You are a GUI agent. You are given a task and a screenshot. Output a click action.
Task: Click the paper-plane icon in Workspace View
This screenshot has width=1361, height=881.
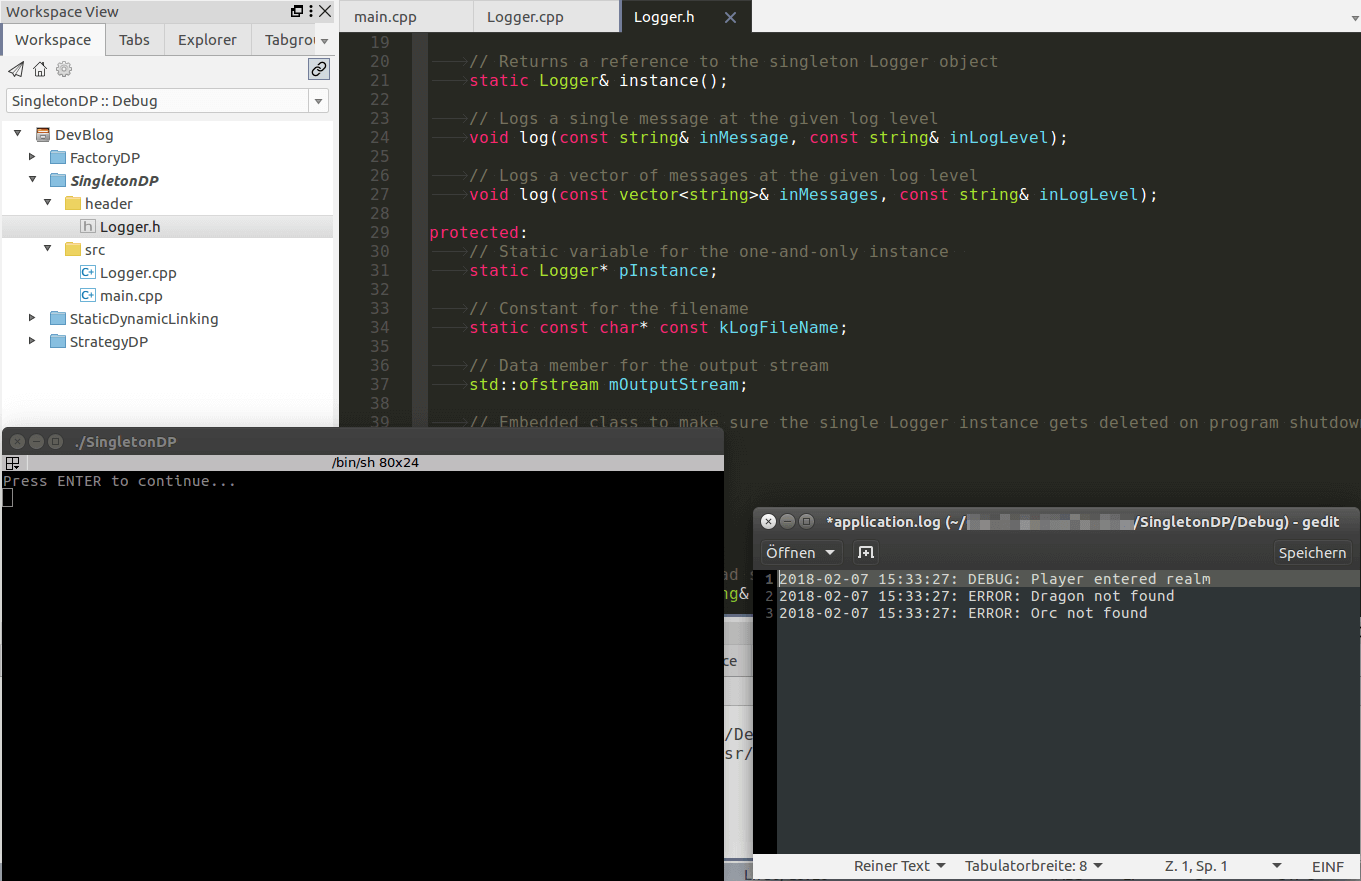16,69
